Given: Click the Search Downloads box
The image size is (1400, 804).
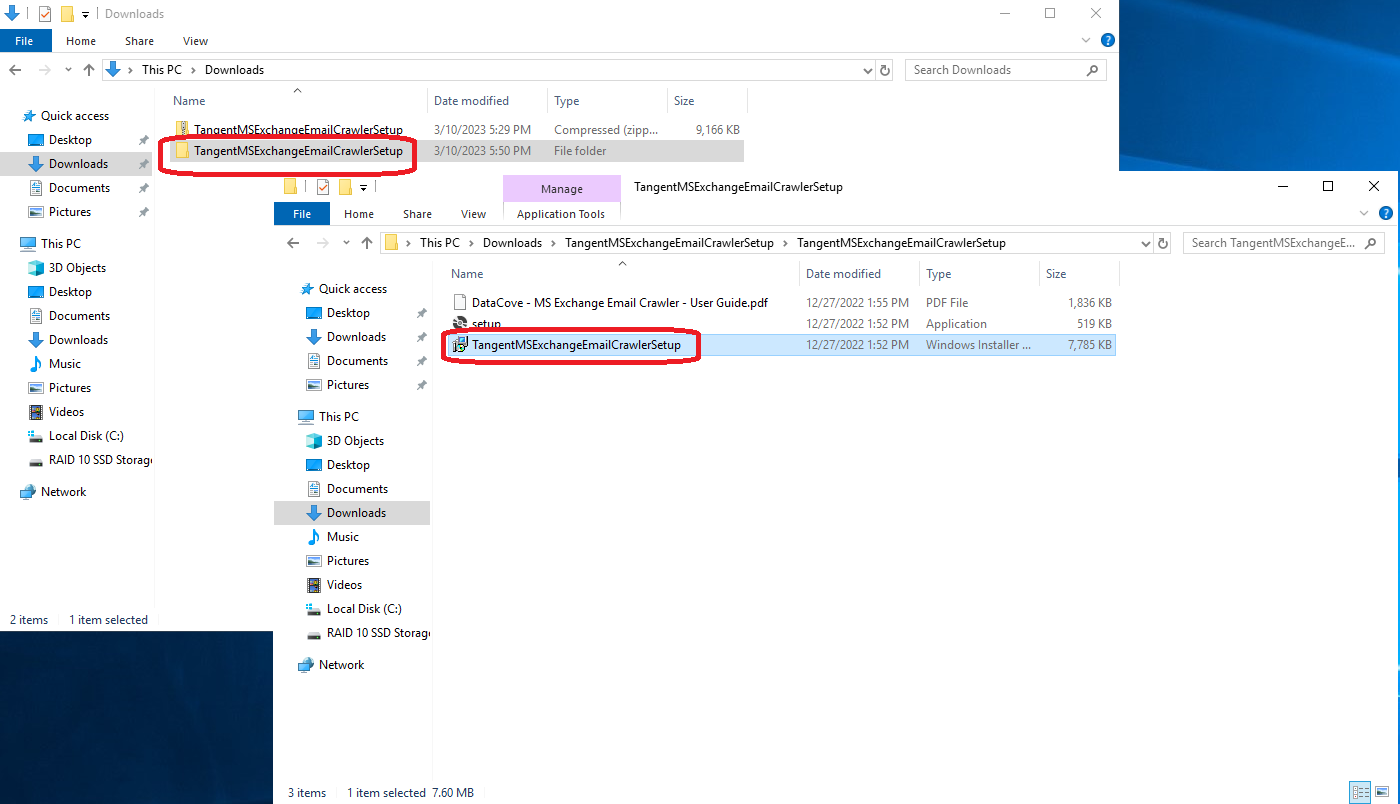Looking at the screenshot, I should [1005, 70].
